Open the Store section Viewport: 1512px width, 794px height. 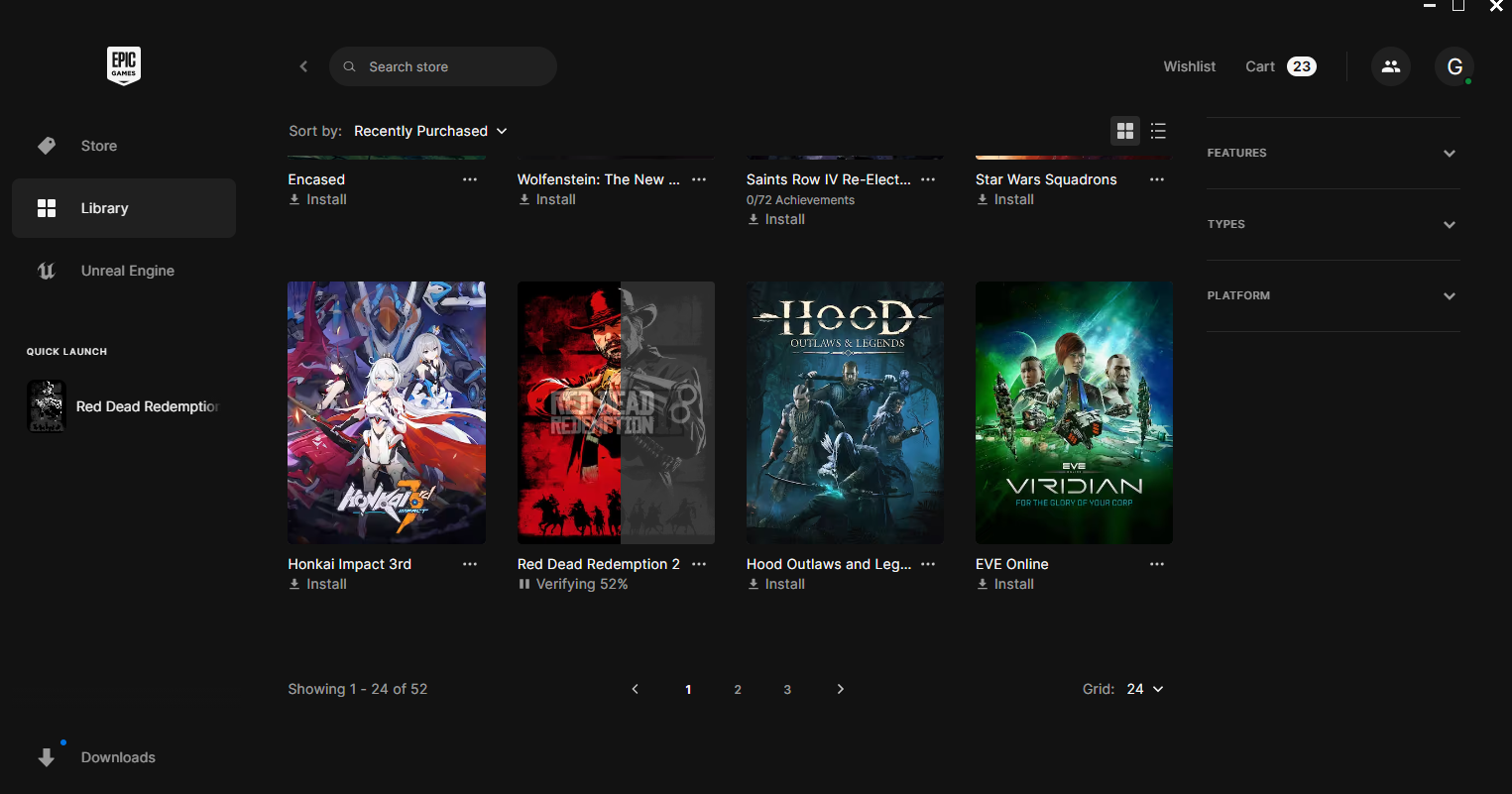pos(124,146)
